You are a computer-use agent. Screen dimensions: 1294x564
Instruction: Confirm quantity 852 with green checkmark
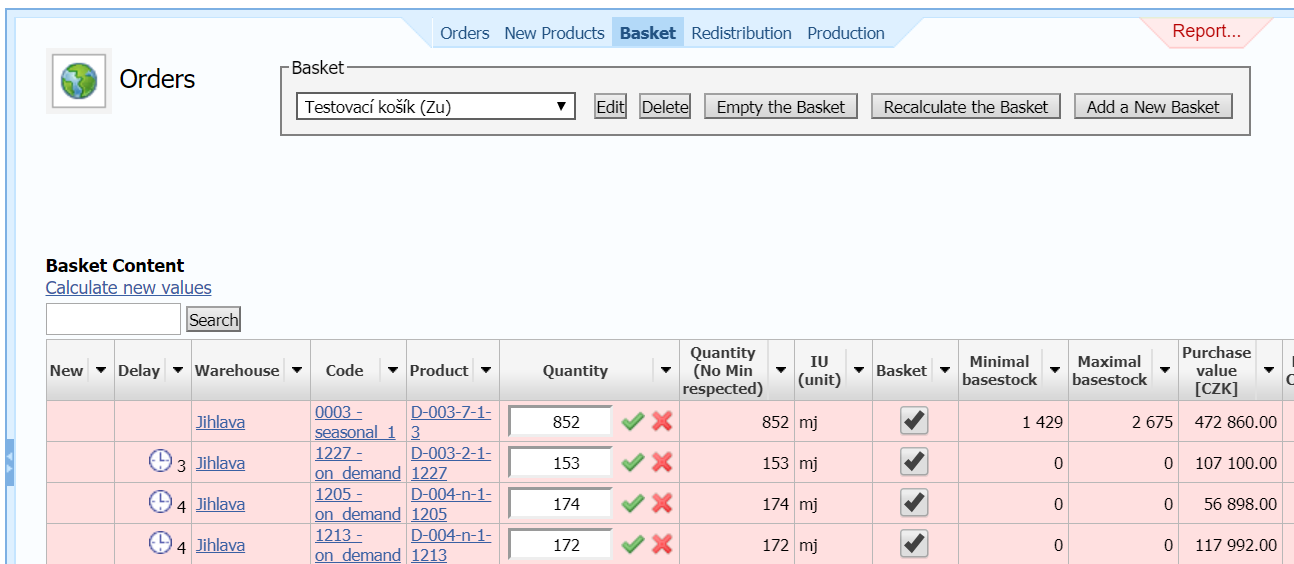[632, 422]
